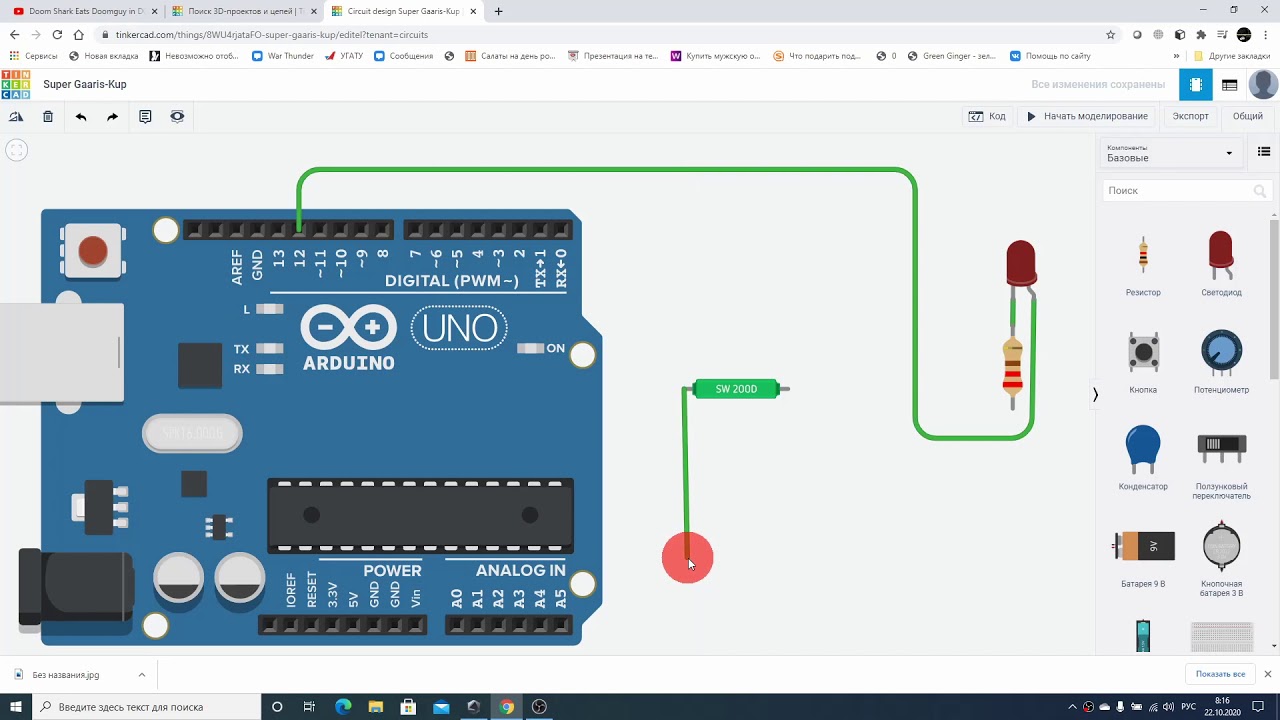The width and height of the screenshot is (1280, 720).
Task: Click the project name Super Gaaris-Kup
Action: pos(84,85)
